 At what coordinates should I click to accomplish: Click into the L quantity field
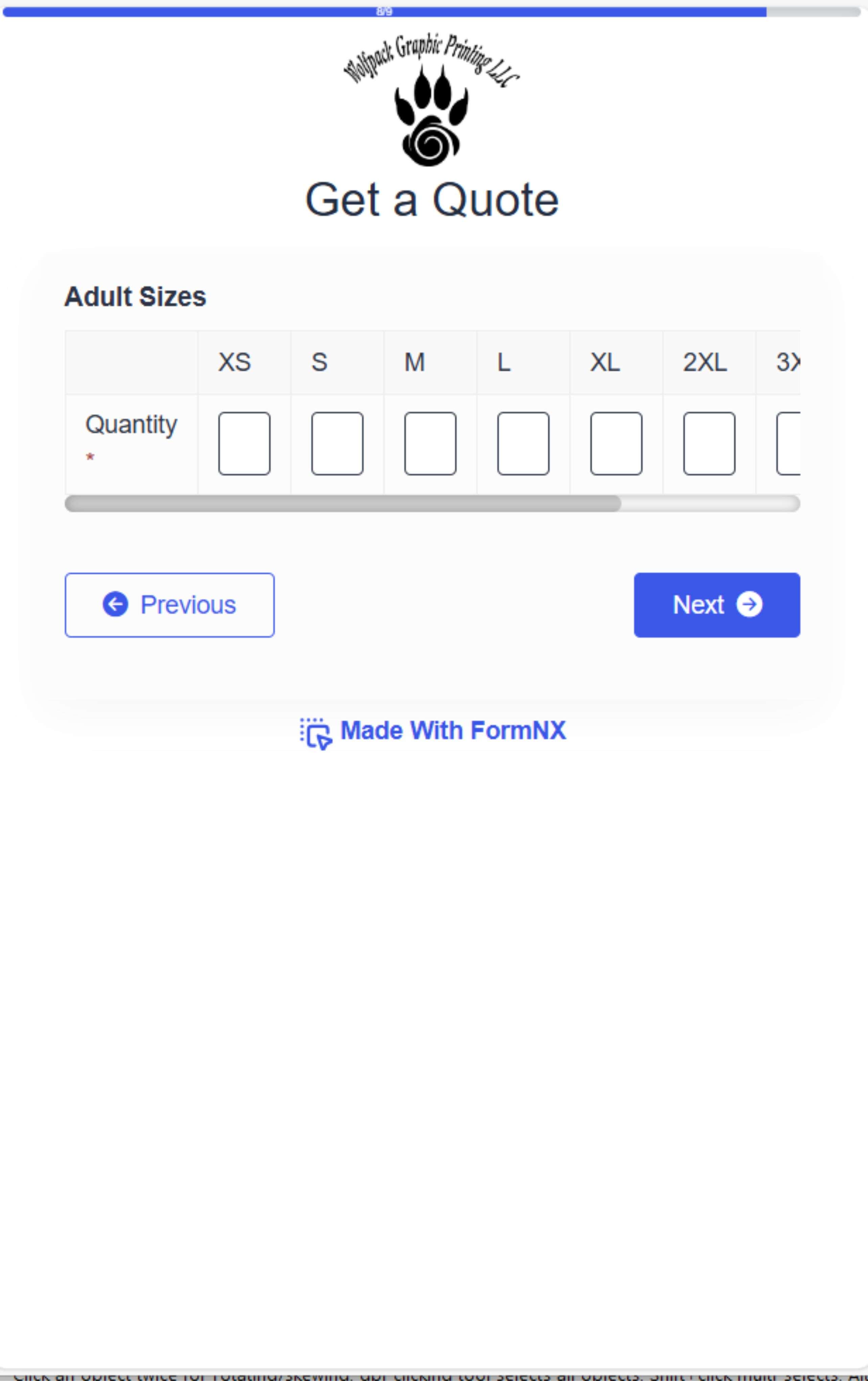tap(523, 443)
